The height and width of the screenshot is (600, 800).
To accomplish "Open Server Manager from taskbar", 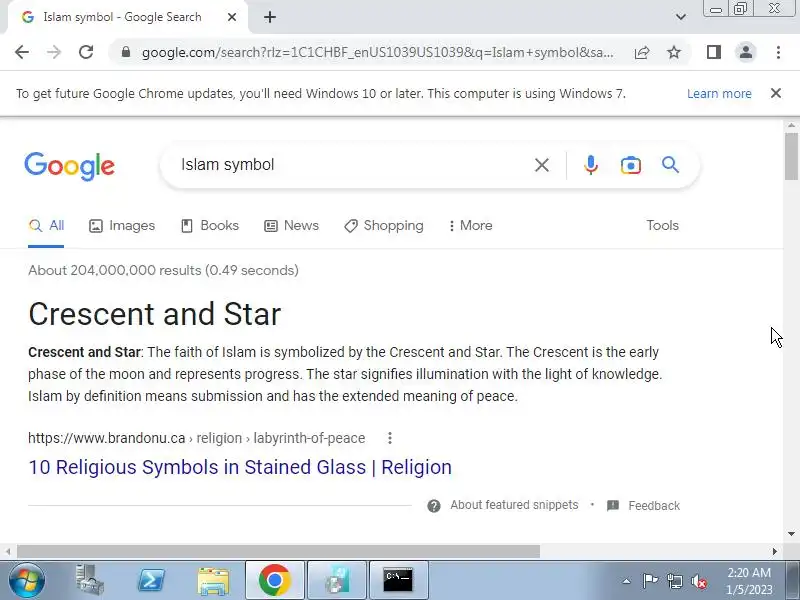I will 89,580.
